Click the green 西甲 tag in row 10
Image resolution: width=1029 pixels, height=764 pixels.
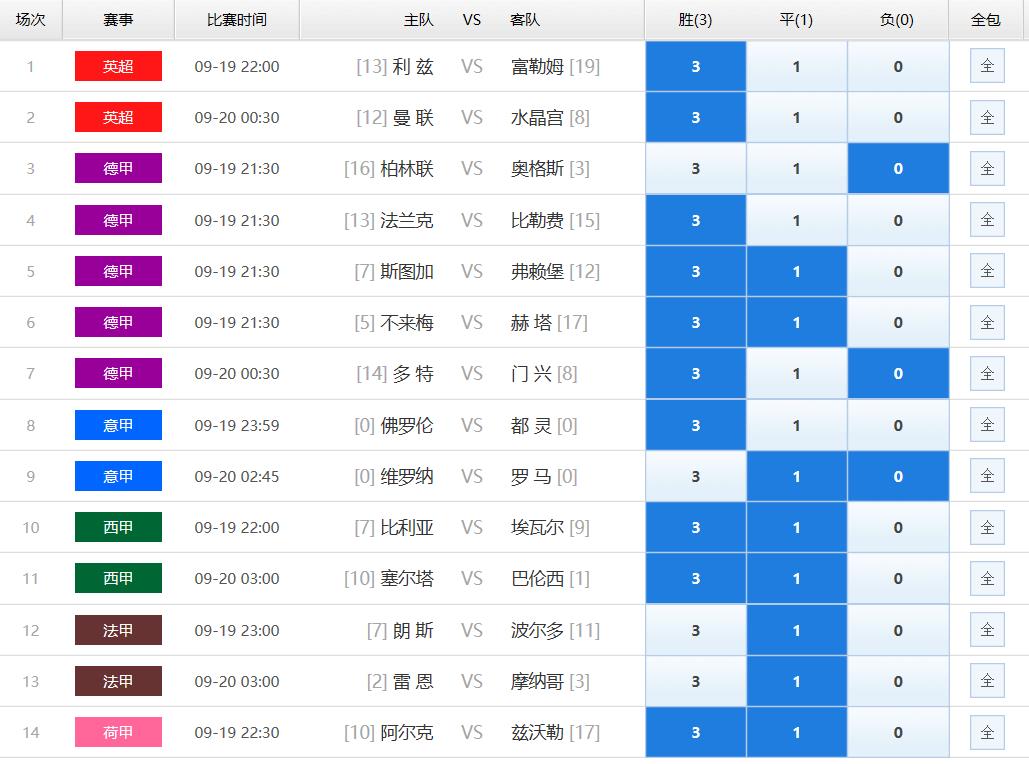[118, 528]
